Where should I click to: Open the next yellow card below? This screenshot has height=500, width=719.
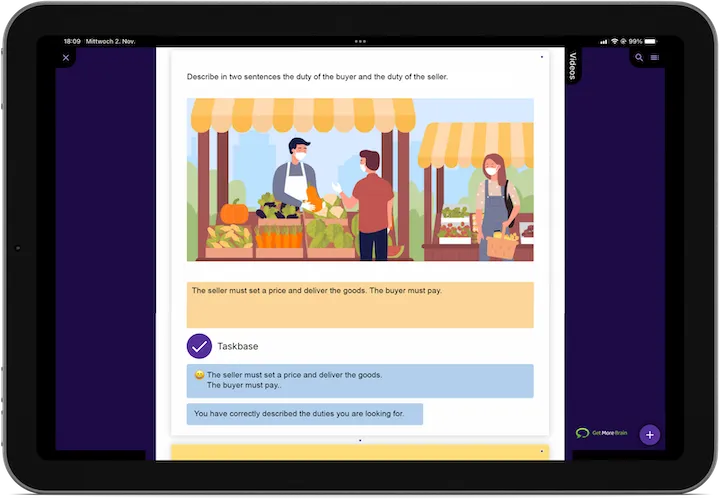pos(360,452)
